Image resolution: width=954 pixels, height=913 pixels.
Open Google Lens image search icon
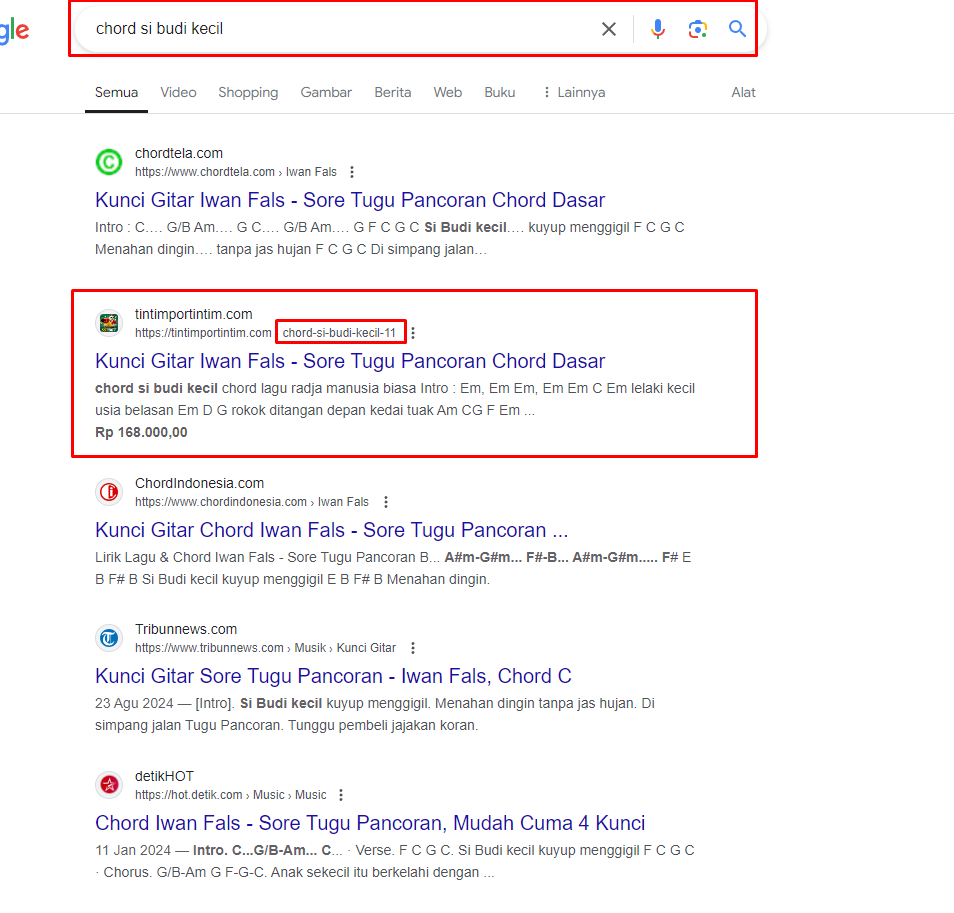tap(698, 29)
